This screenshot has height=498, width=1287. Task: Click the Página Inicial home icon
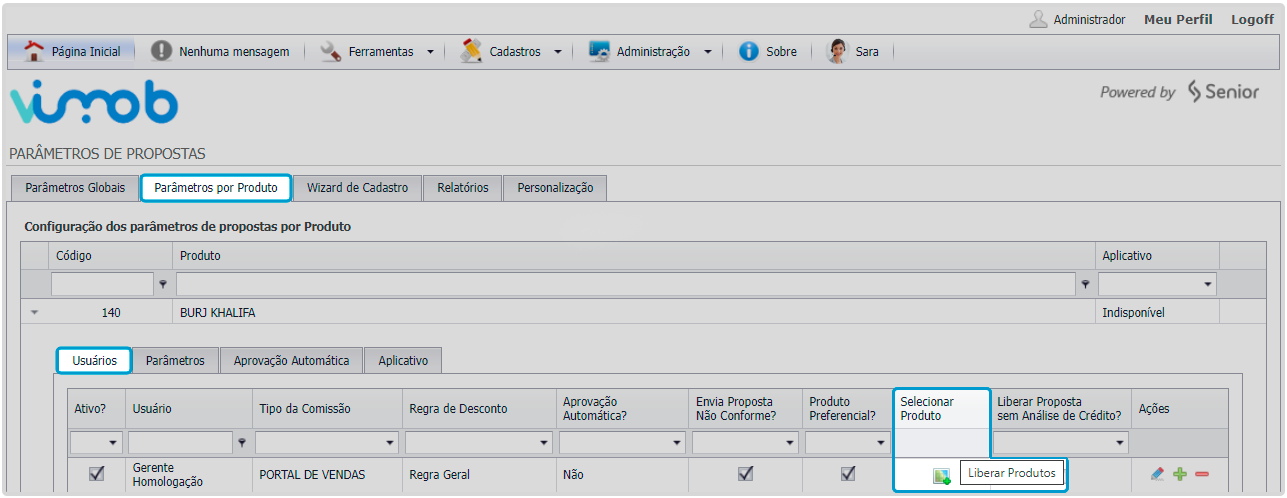(x=34, y=51)
